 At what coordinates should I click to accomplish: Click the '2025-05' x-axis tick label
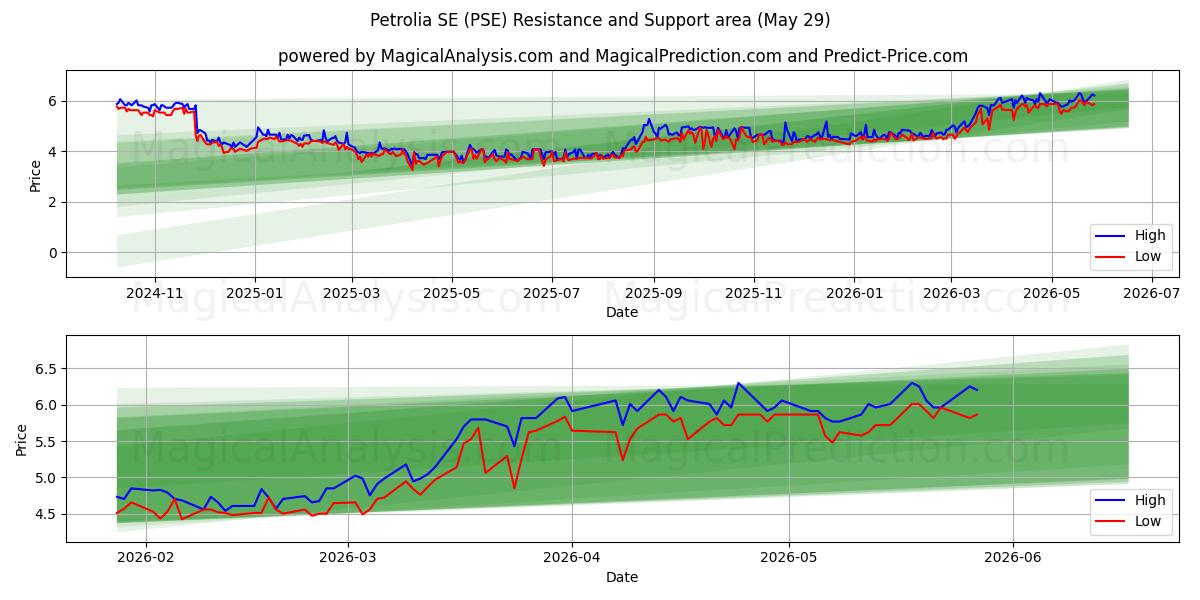tap(452, 293)
